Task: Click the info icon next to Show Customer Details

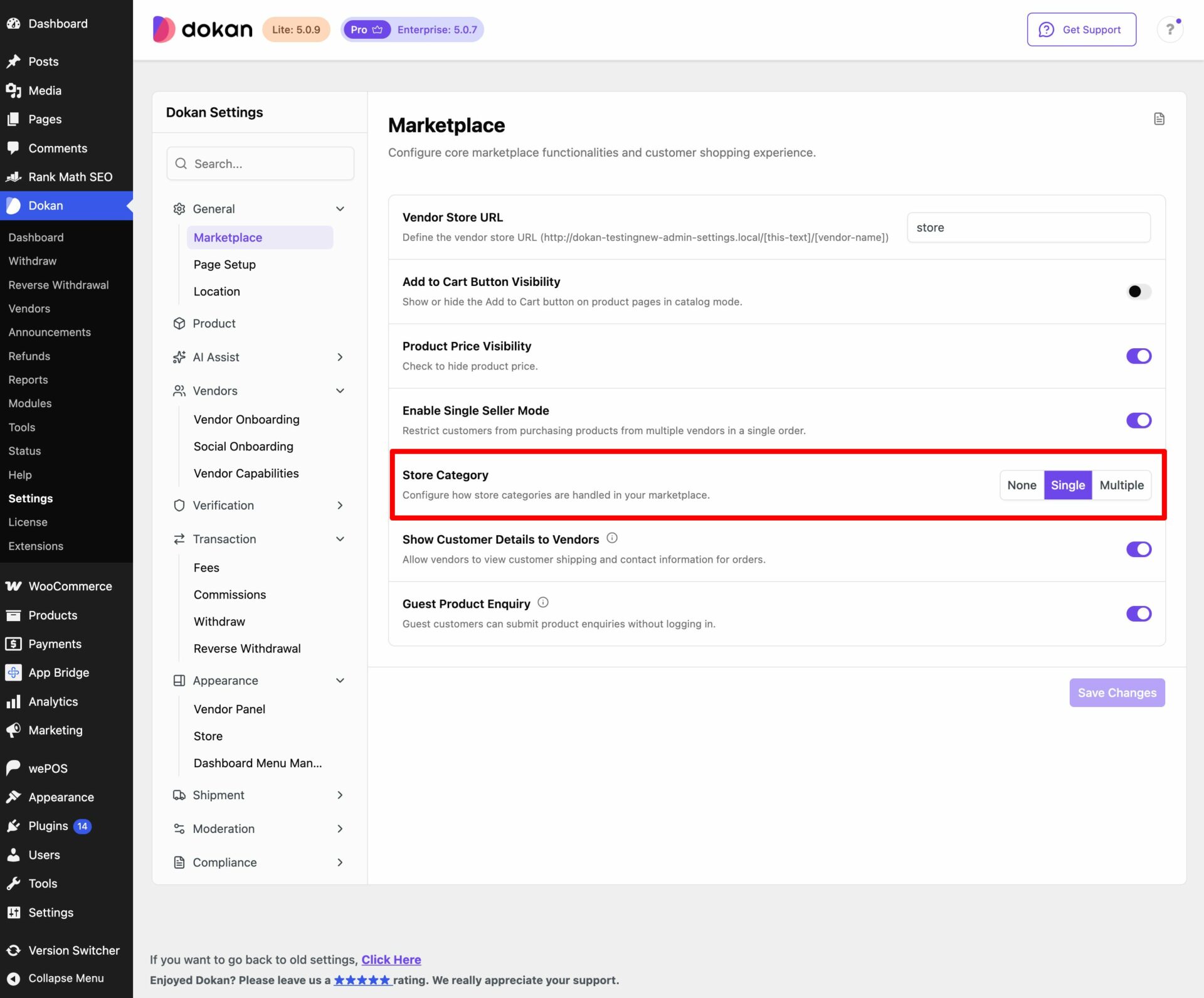Action: [x=612, y=538]
